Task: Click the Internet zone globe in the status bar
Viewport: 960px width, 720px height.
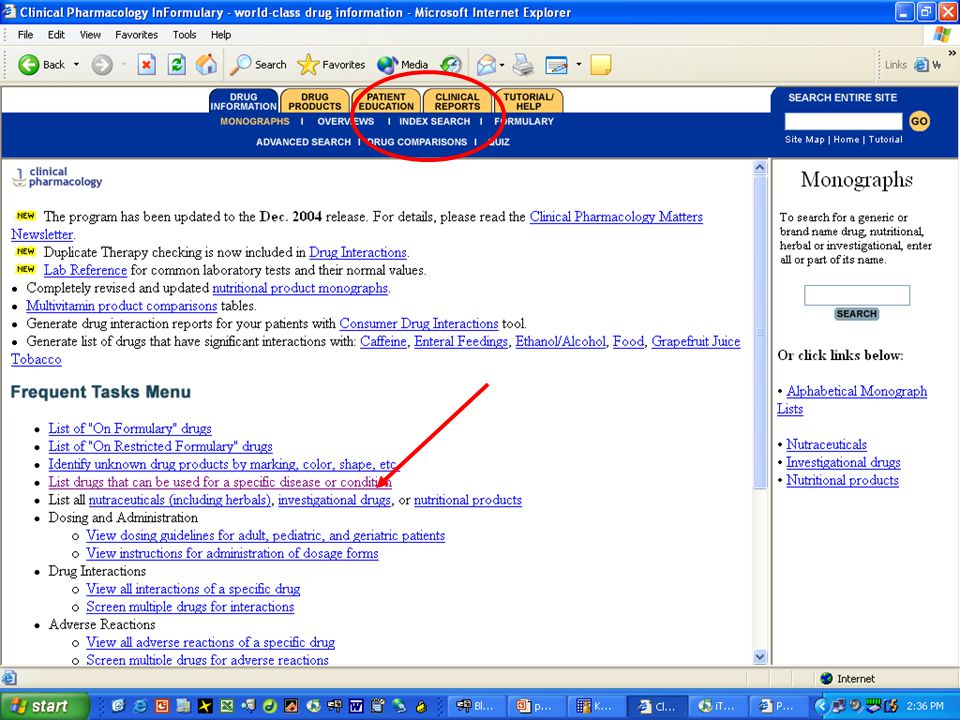Action: tap(827, 678)
